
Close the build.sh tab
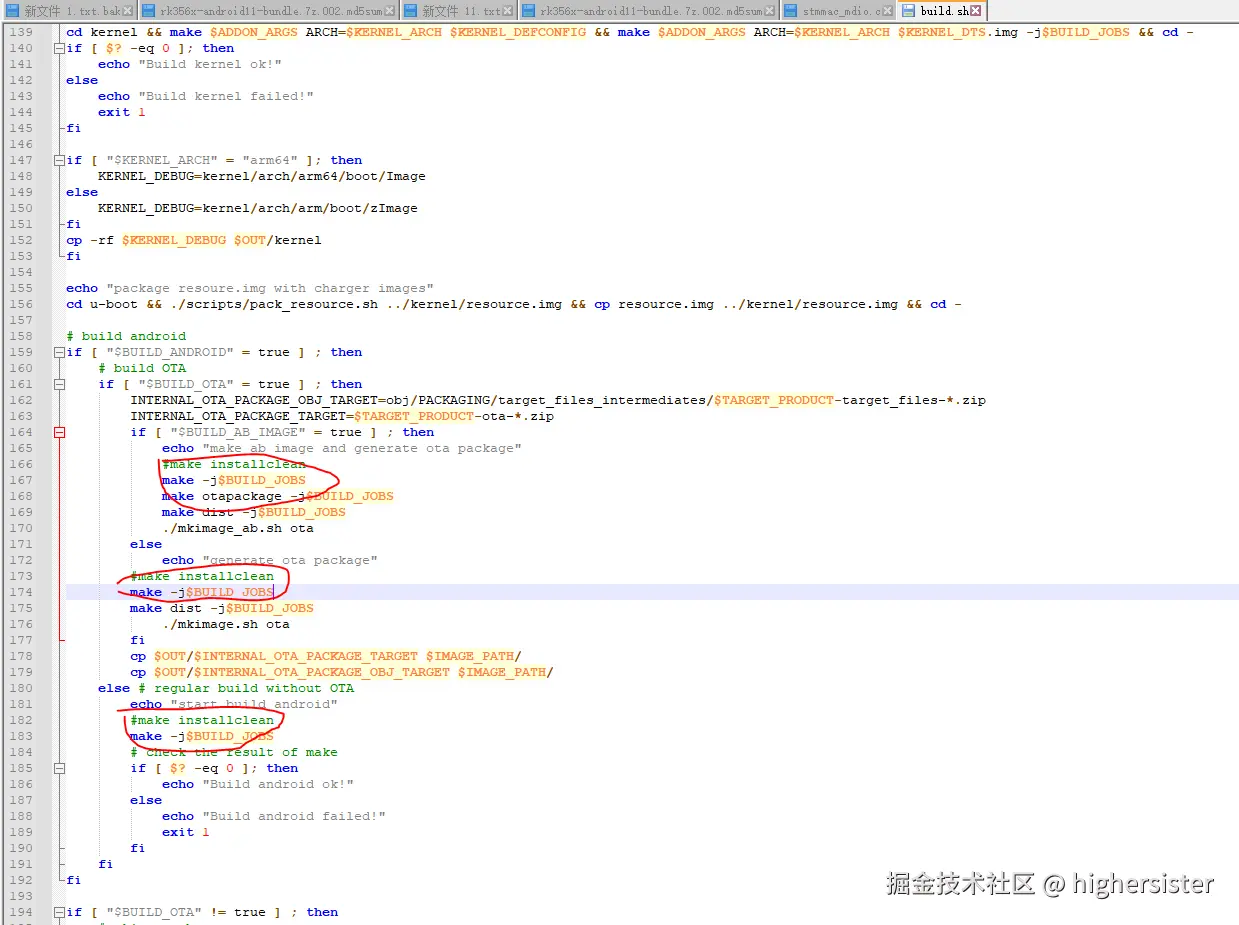[978, 11]
